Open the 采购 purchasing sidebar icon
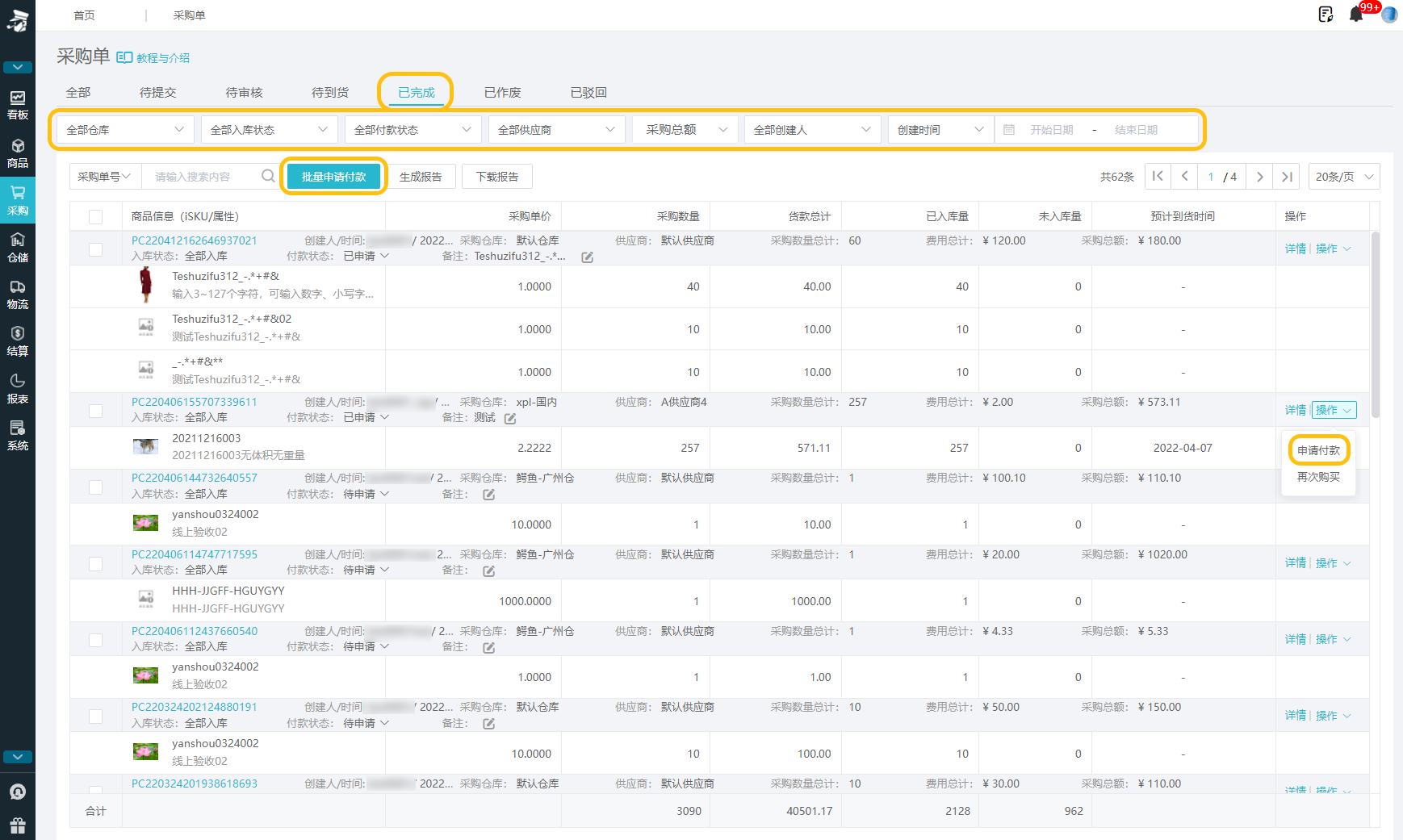 (x=17, y=200)
